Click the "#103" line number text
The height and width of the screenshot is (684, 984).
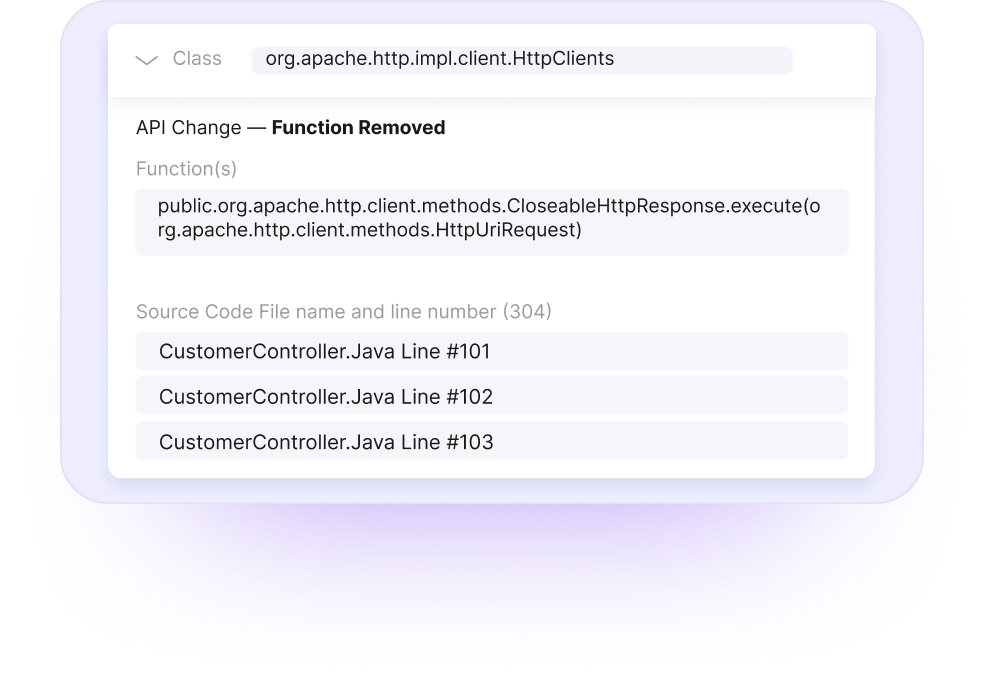click(x=469, y=442)
